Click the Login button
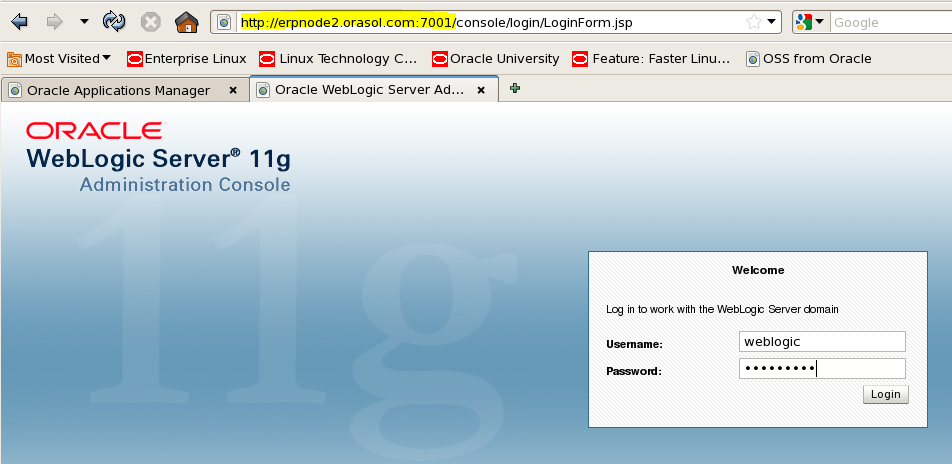The width and height of the screenshot is (952, 464). 886,395
